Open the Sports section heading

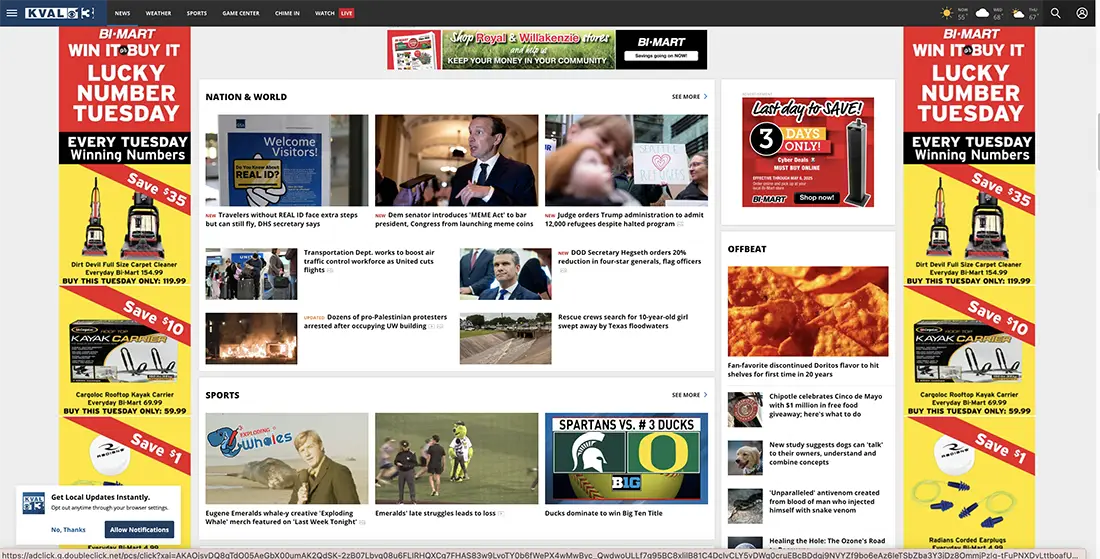tap(222, 395)
